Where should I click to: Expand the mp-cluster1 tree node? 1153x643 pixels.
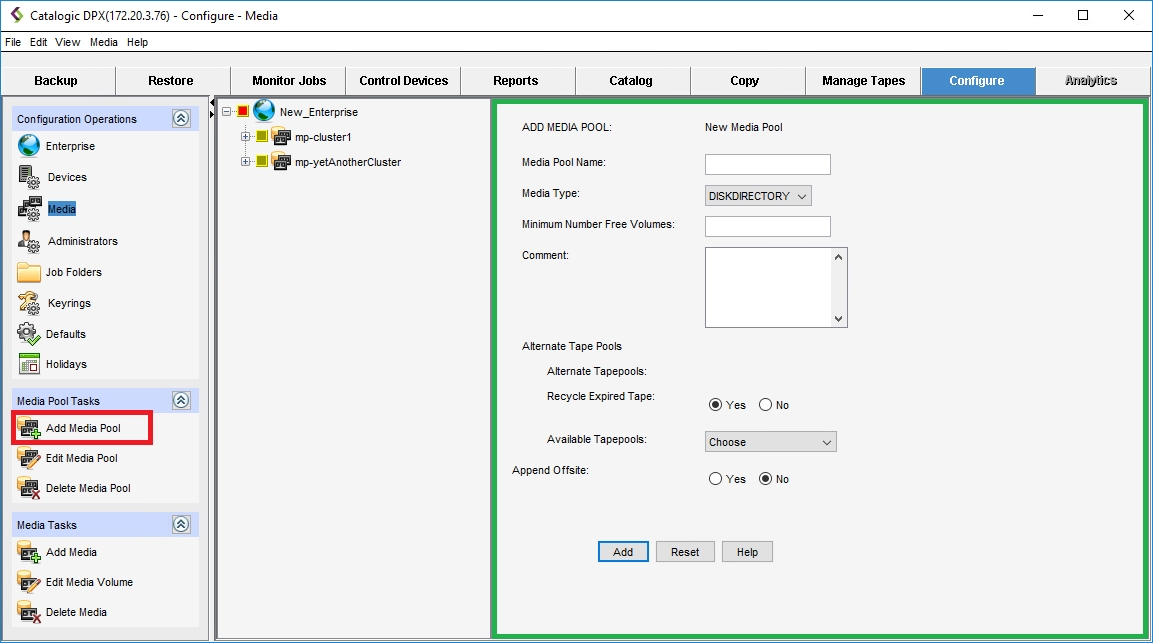coord(246,136)
